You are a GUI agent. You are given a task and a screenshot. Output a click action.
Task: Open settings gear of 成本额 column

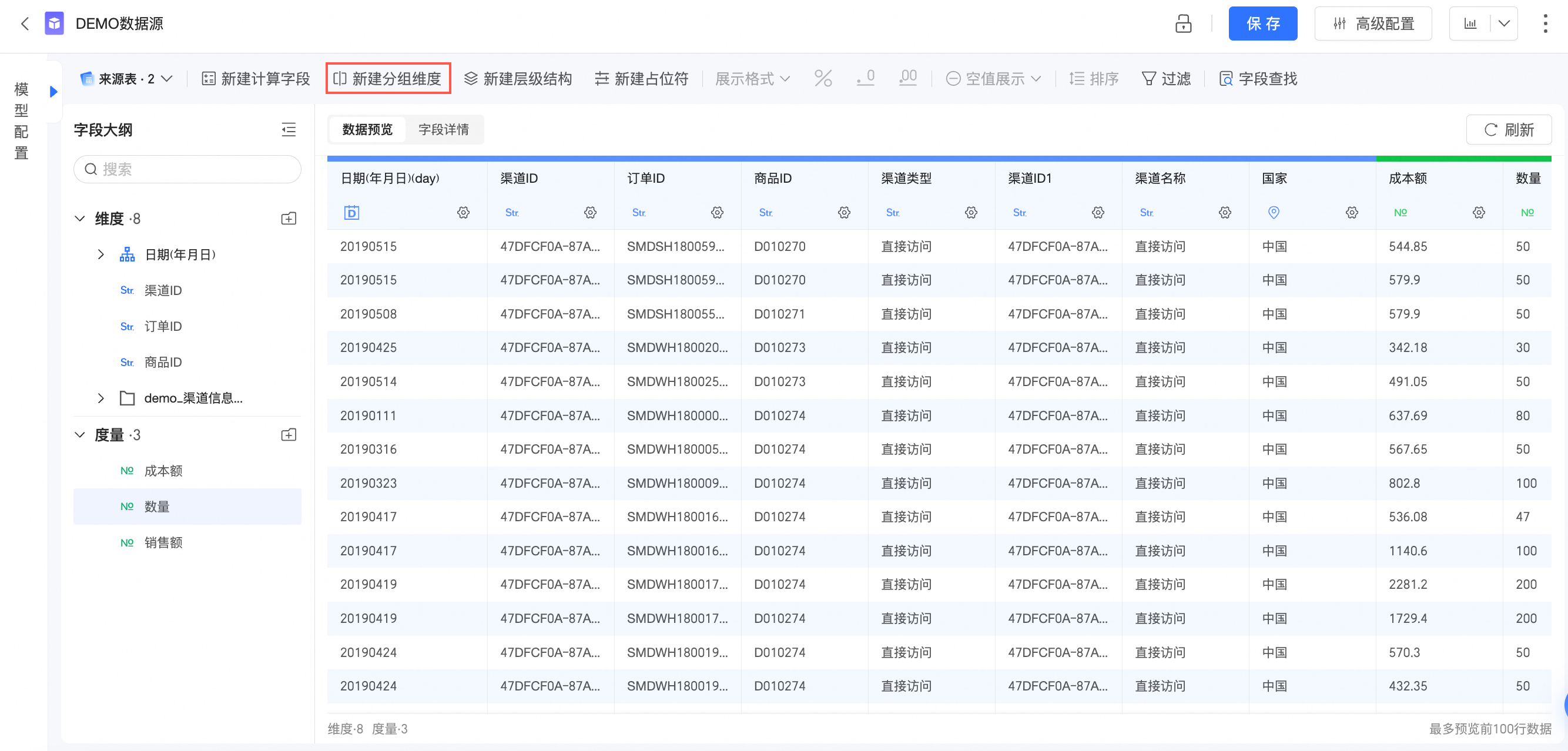point(1479,212)
